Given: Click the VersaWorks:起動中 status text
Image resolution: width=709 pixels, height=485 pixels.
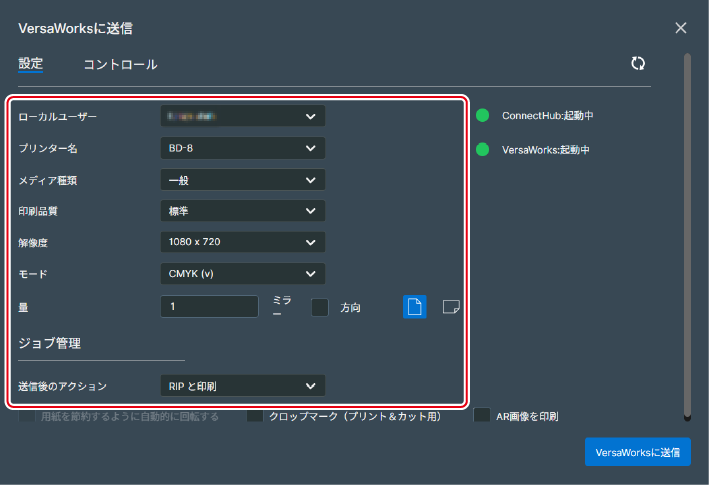Looking at the screenshot, I should coord(546,150).
